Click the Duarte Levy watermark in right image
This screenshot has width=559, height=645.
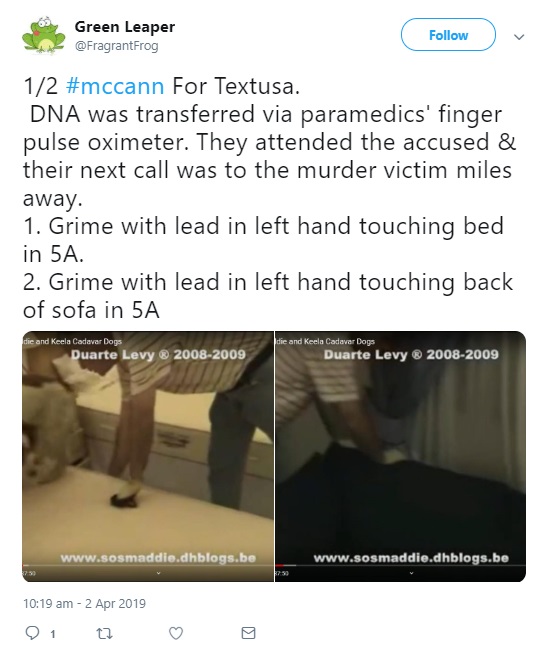tap(411, 355)
